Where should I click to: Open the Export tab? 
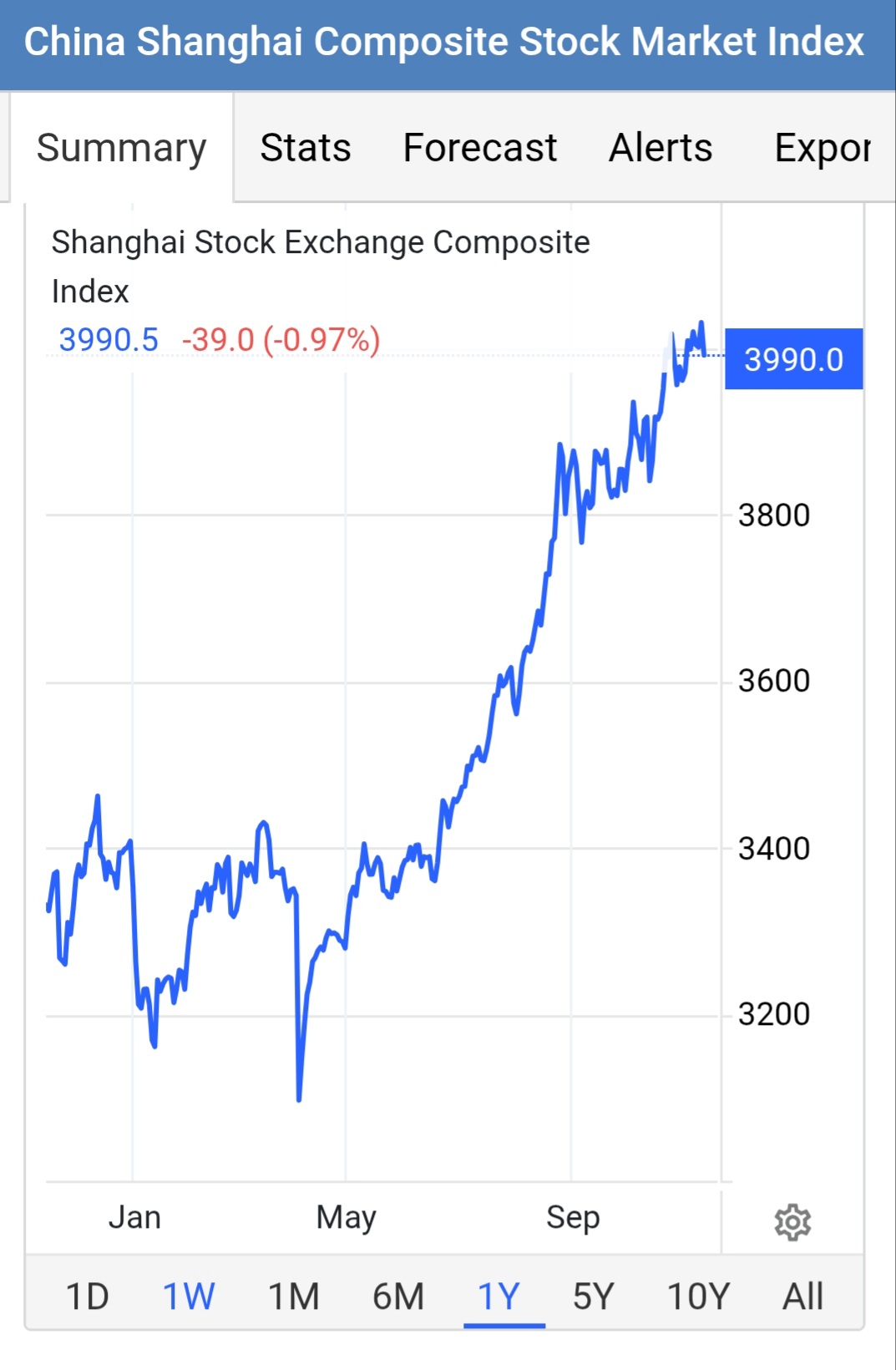point(823,149)
